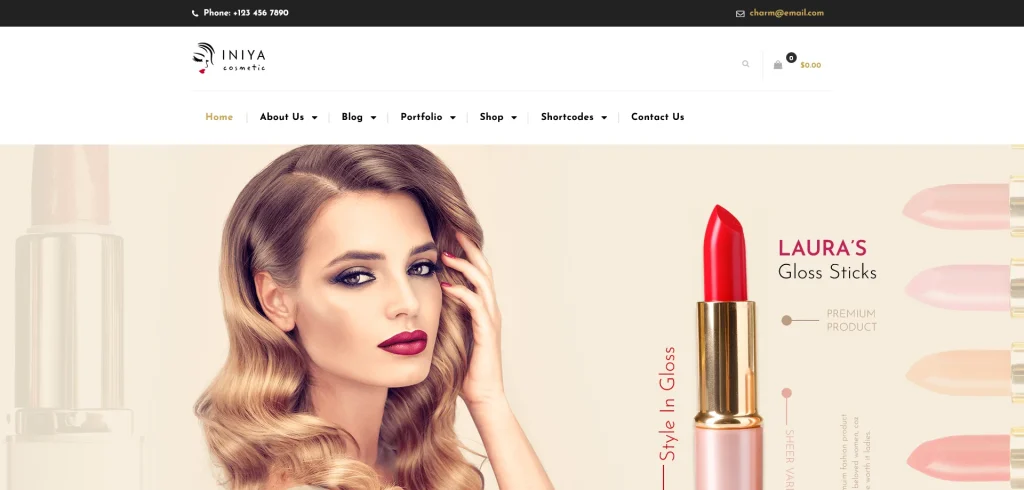The width and height of the screenshot is (1024, 490).
Task: Expand the About Us dropdown arrow
Action: [x=314, y=118]
